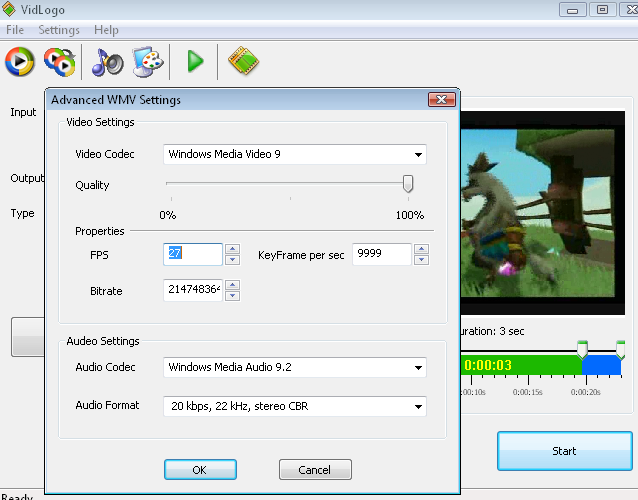Open the Settings menu
Screen dimensions: 638x500
click(59, 30)
